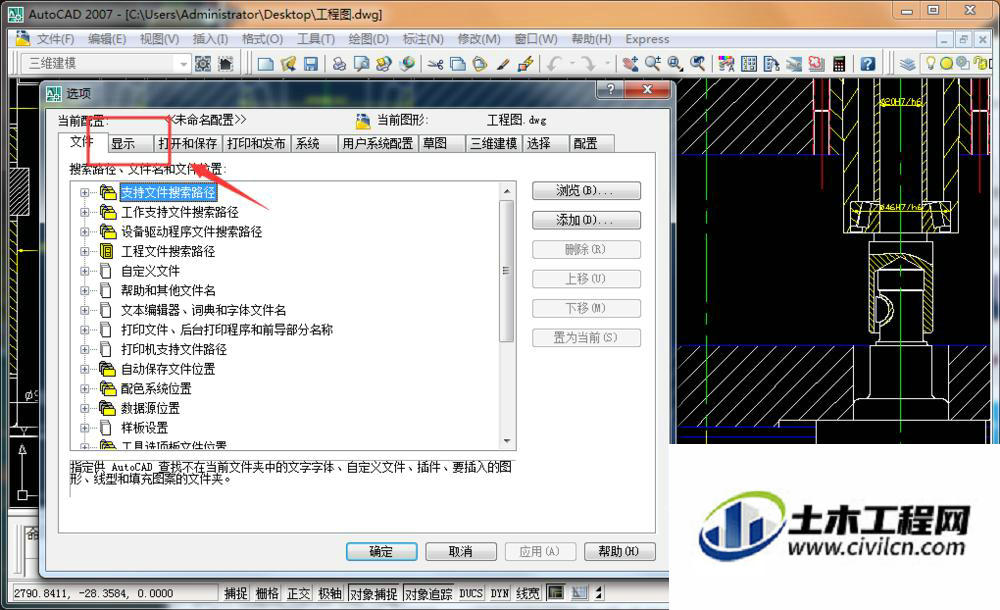Click the Plot Preview icon
The height and width of the screenshot is (610, 1000).
362,63
